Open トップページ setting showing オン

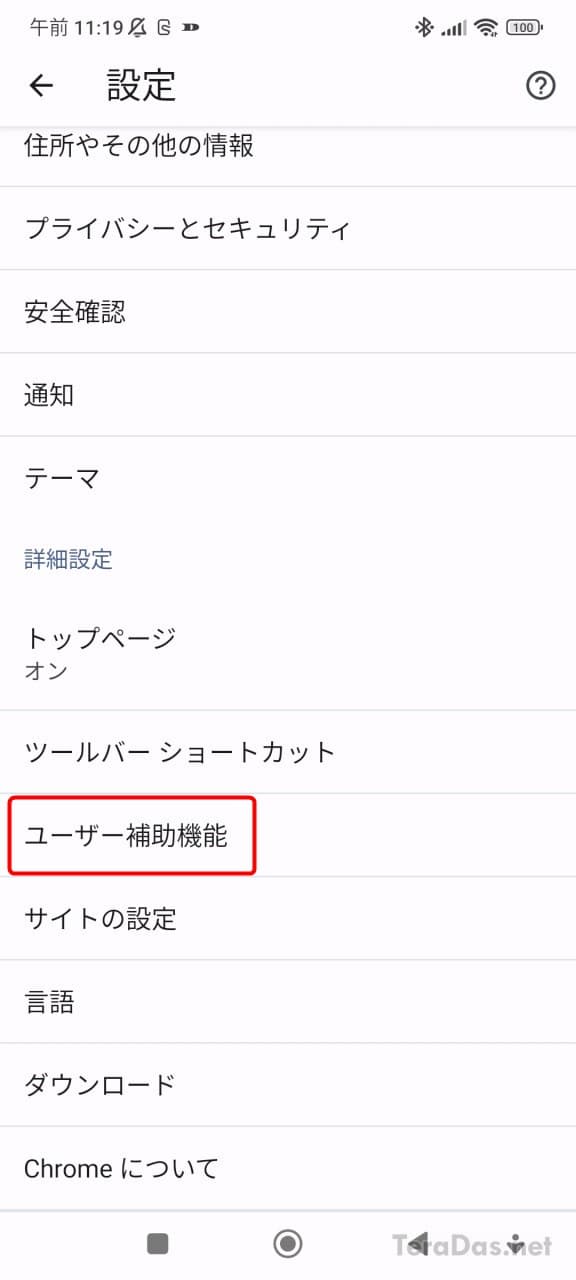click(x=288, y=652)
